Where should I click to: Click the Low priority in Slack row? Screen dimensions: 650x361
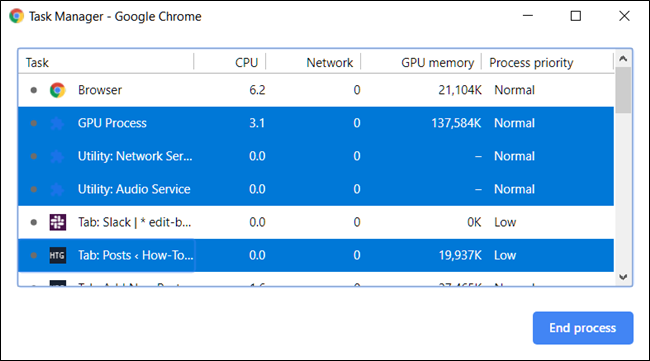click(x=505, y=222)
